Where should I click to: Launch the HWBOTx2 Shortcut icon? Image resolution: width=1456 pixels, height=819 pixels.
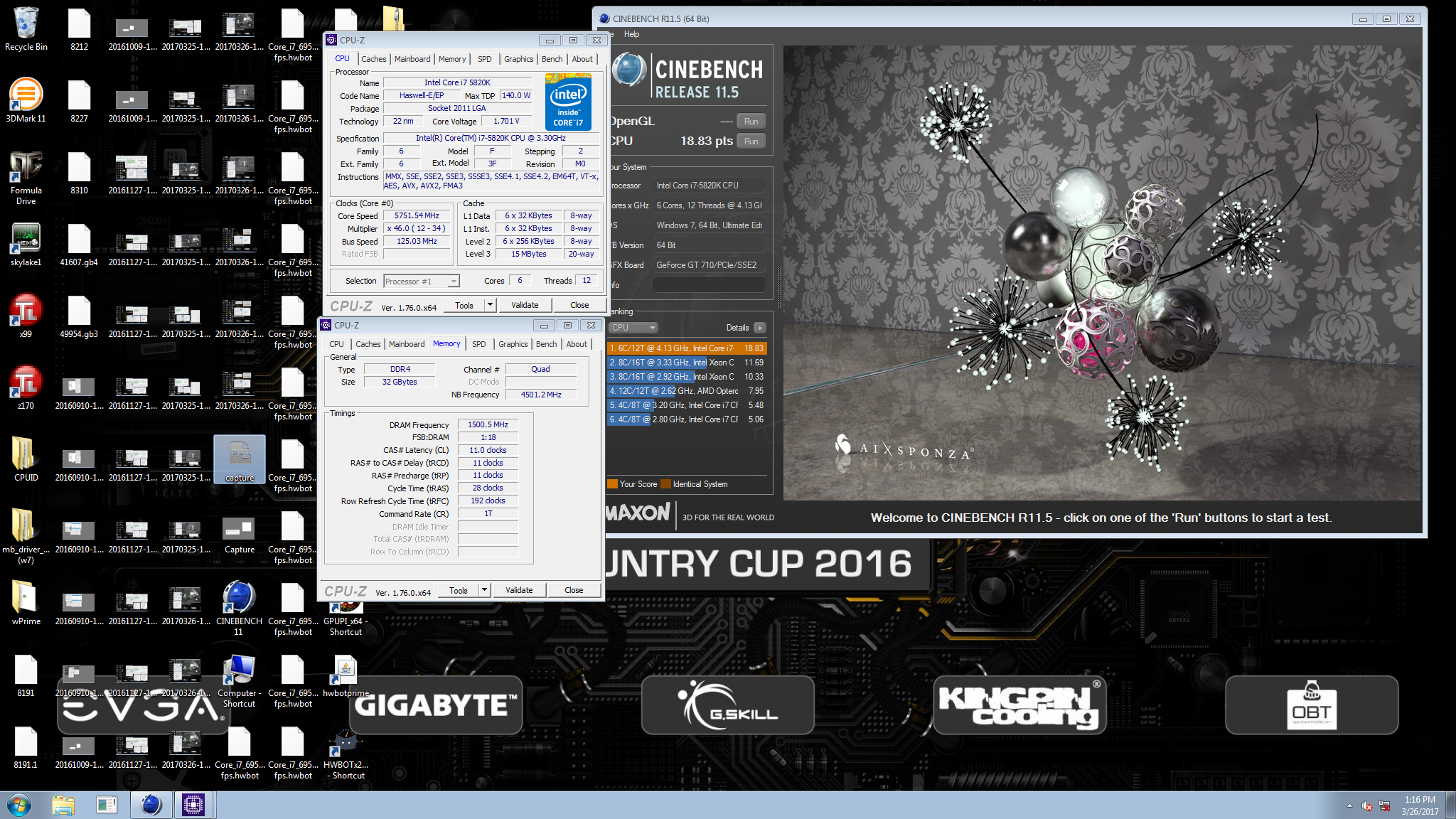346,752
